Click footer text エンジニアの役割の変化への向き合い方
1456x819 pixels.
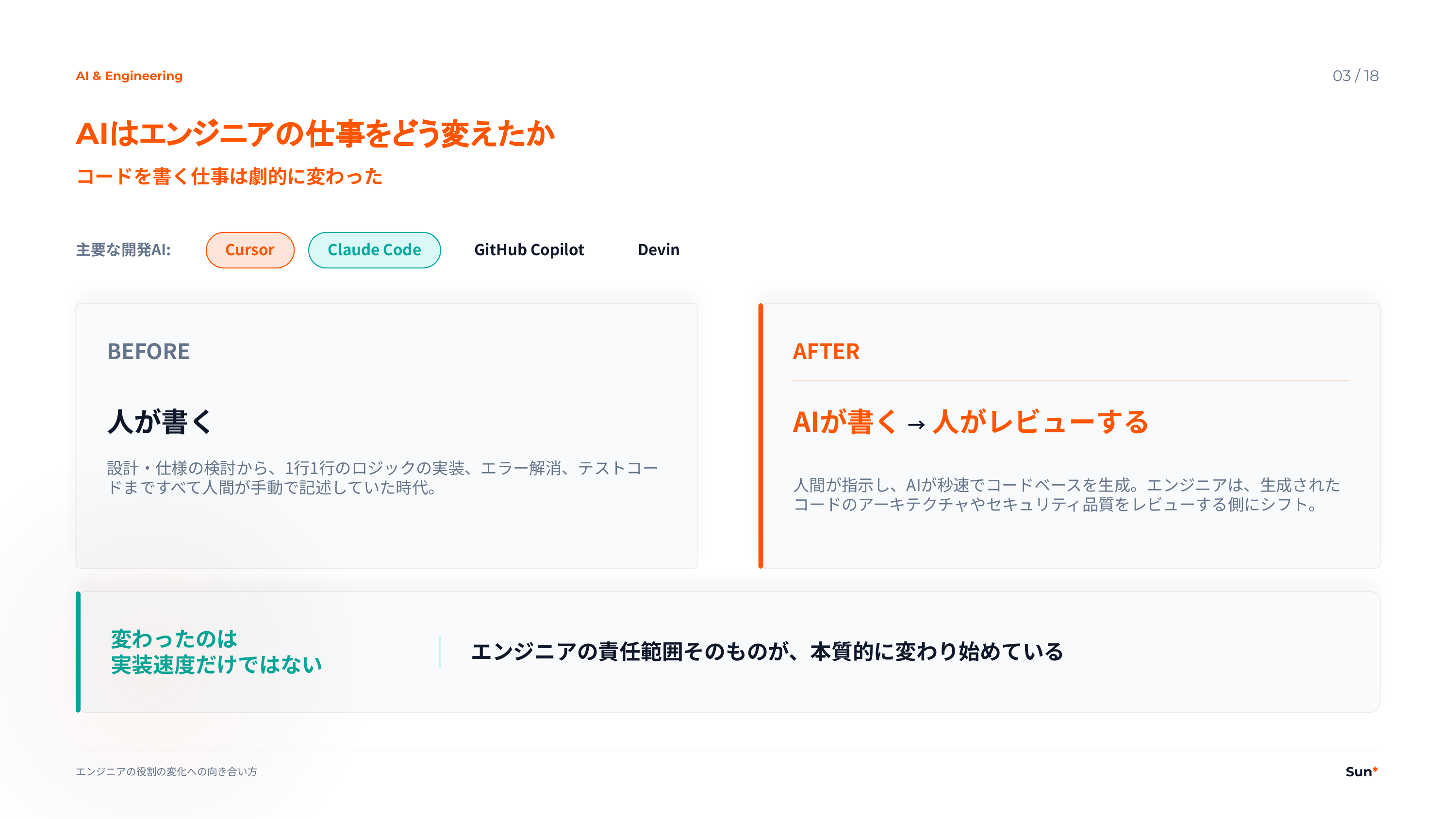click(x=167, y=771)
